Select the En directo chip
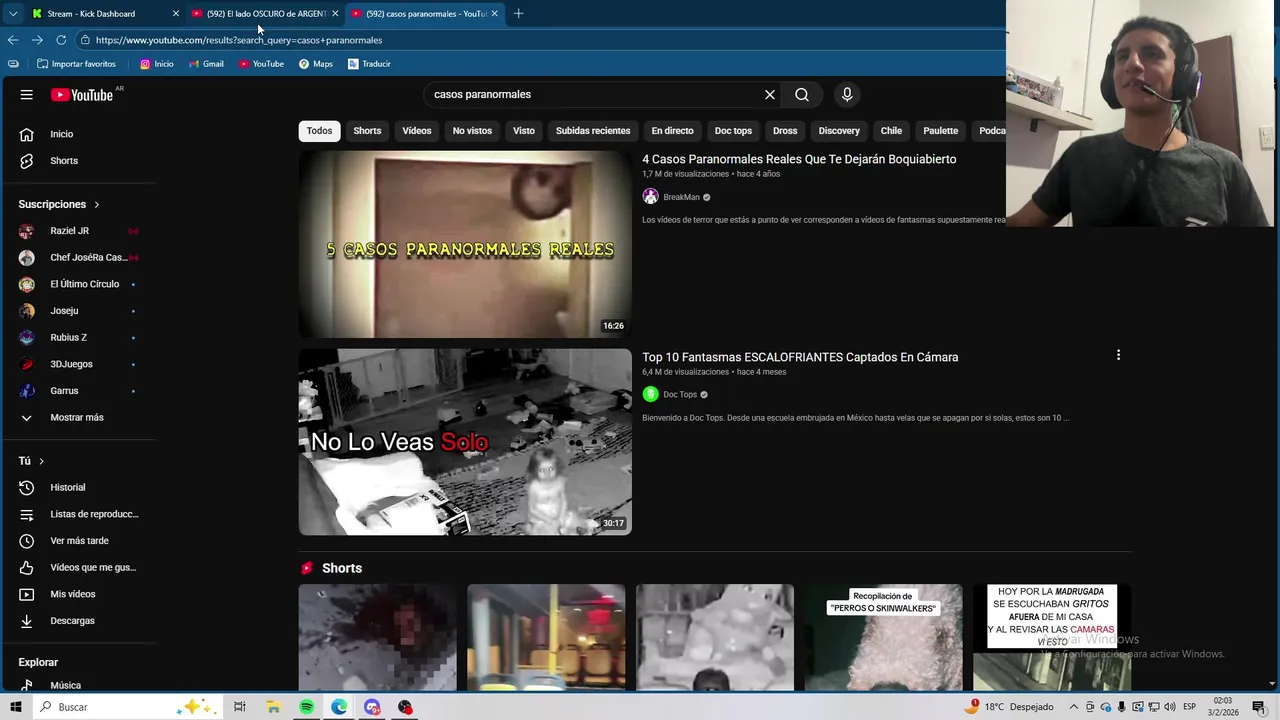This screenshot has height=720, width=1280. 672,131
